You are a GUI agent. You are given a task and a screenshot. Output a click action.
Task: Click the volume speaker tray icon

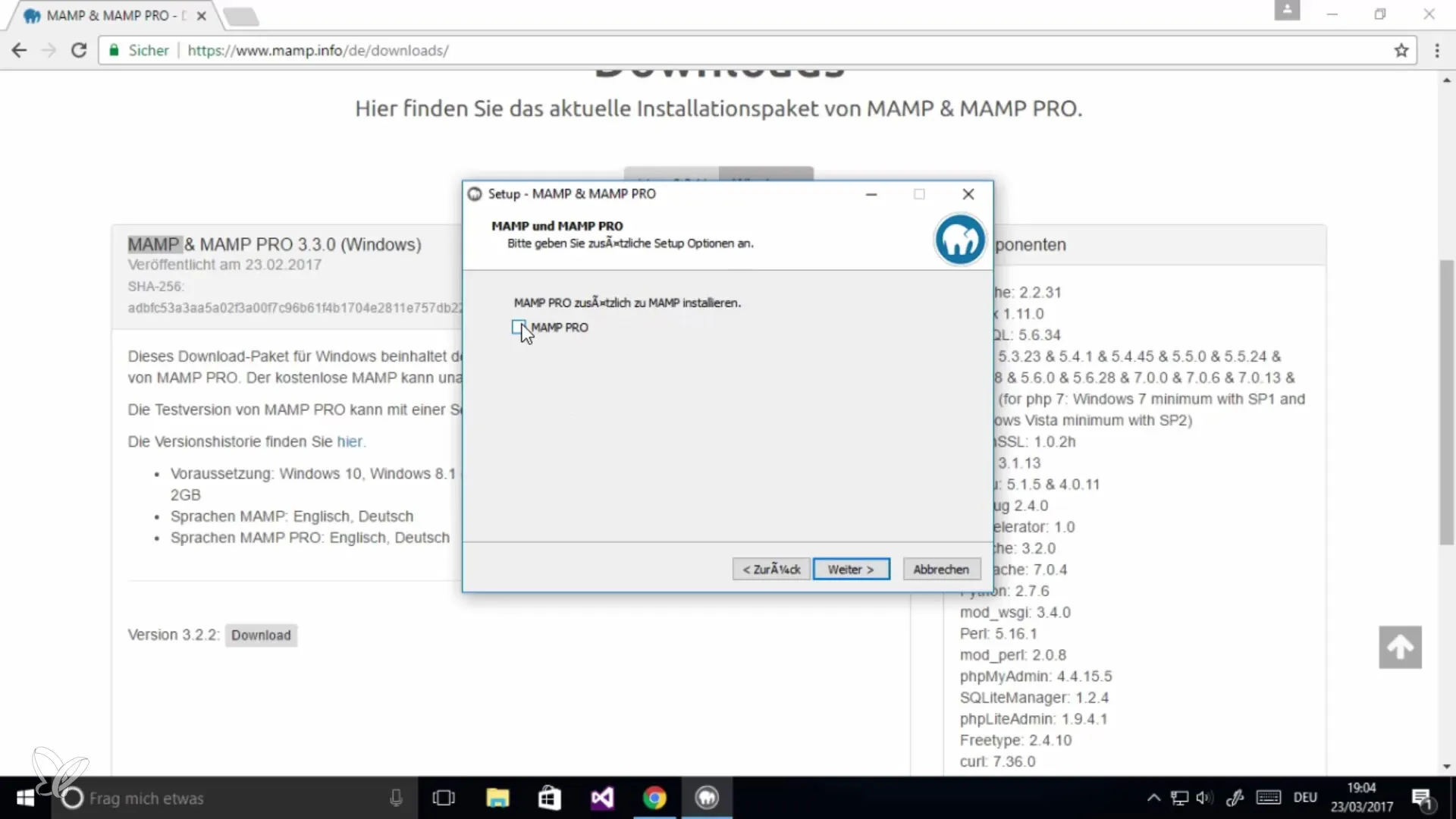click(1204, 798)
